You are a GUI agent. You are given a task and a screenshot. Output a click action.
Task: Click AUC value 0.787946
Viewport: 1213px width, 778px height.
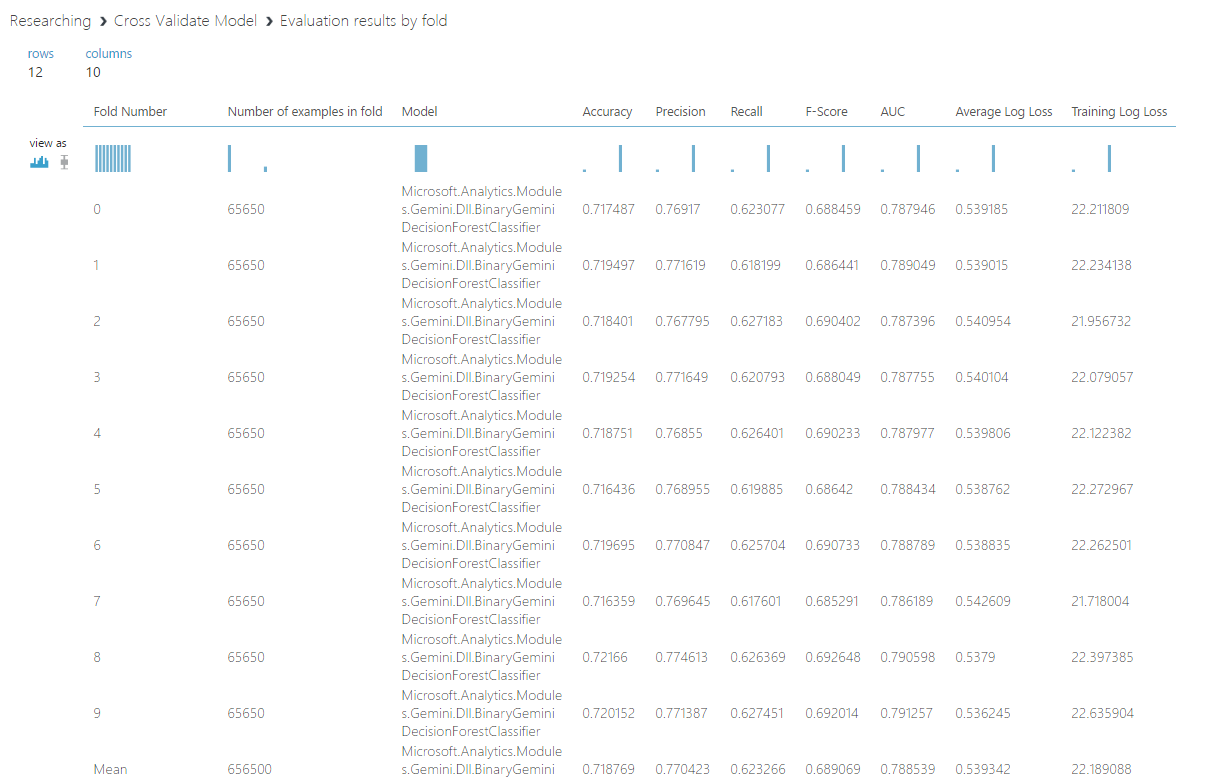click(907, 209)
